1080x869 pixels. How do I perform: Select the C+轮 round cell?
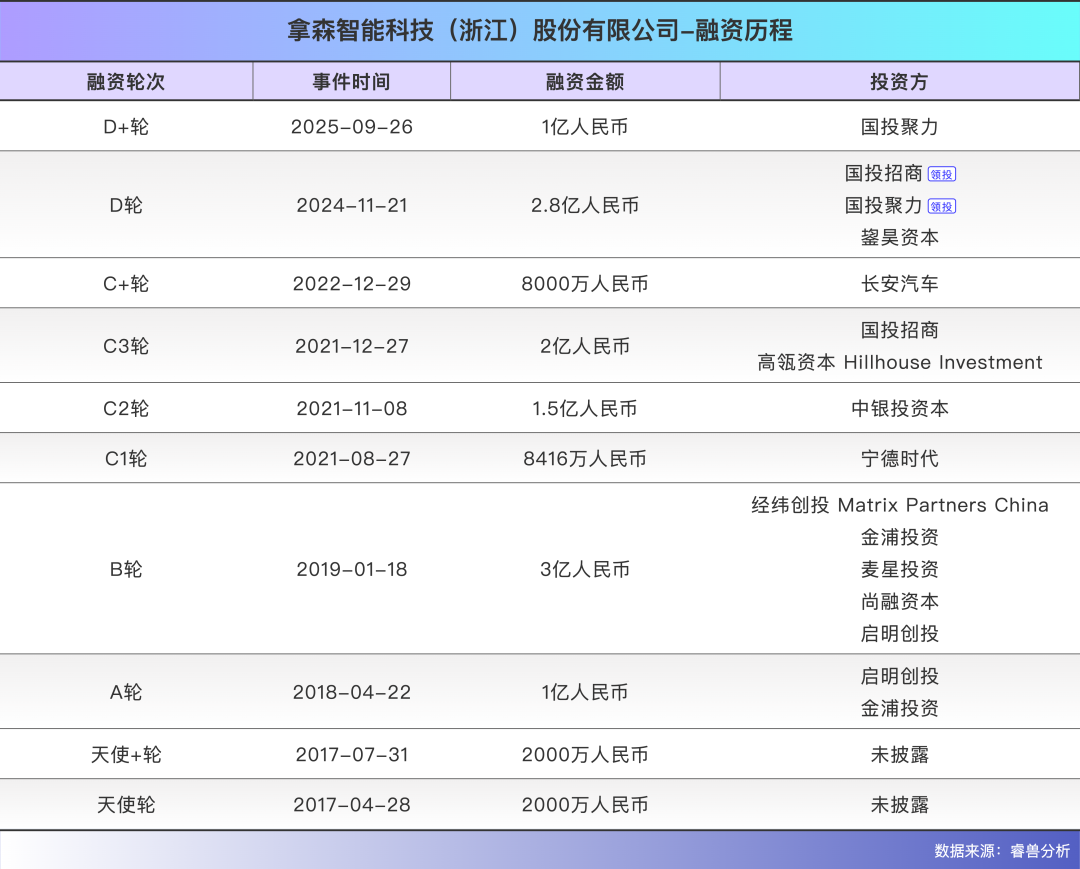click(126, 284)
